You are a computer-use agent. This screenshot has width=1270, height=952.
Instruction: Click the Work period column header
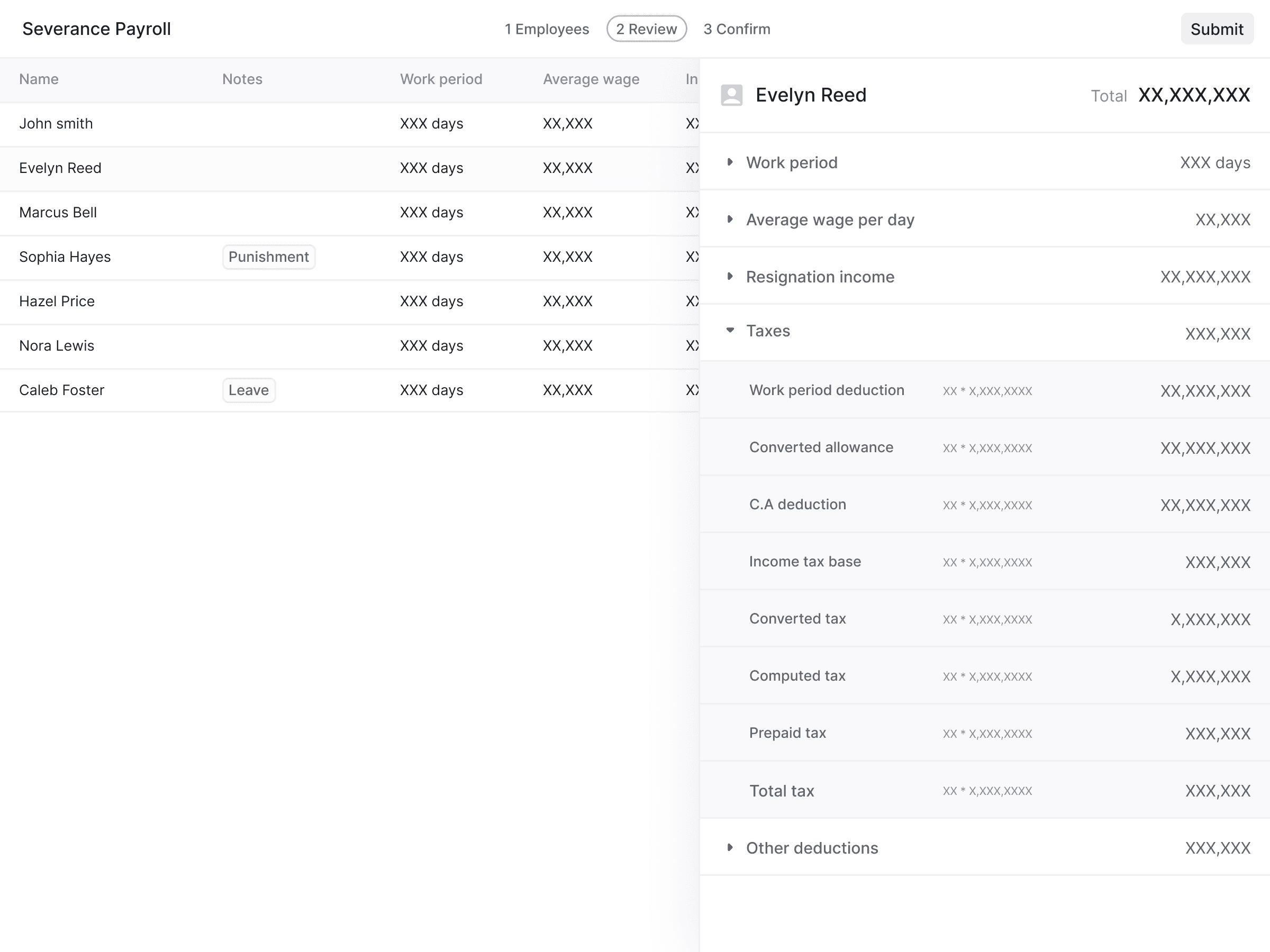[x=441, y=79]
